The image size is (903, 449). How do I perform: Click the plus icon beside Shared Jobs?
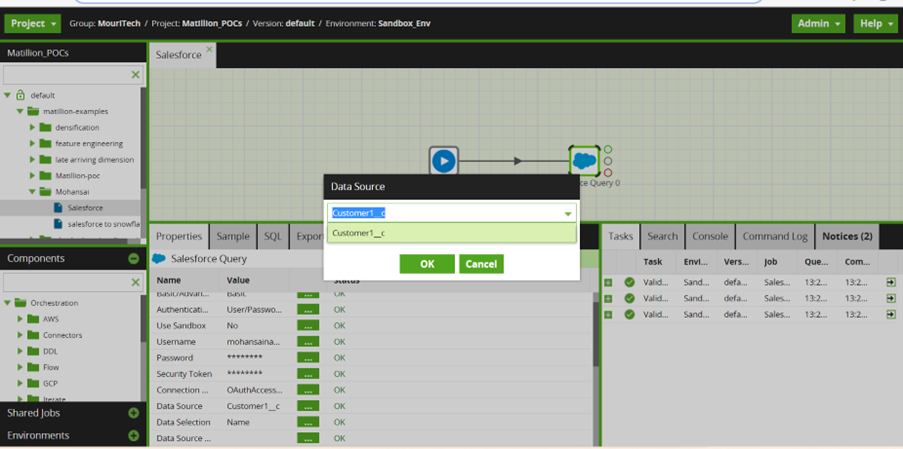click(x=134, y=413)
